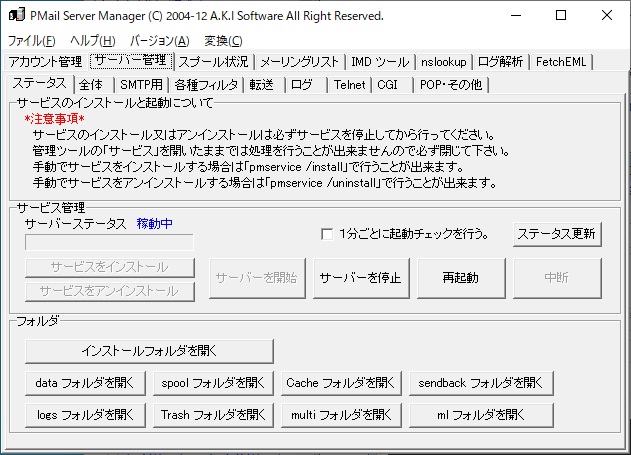The height and width of the screenshot is (455, 631).
Task: Click the PMail Server Manager title bar icon
Action: point(17,15)
